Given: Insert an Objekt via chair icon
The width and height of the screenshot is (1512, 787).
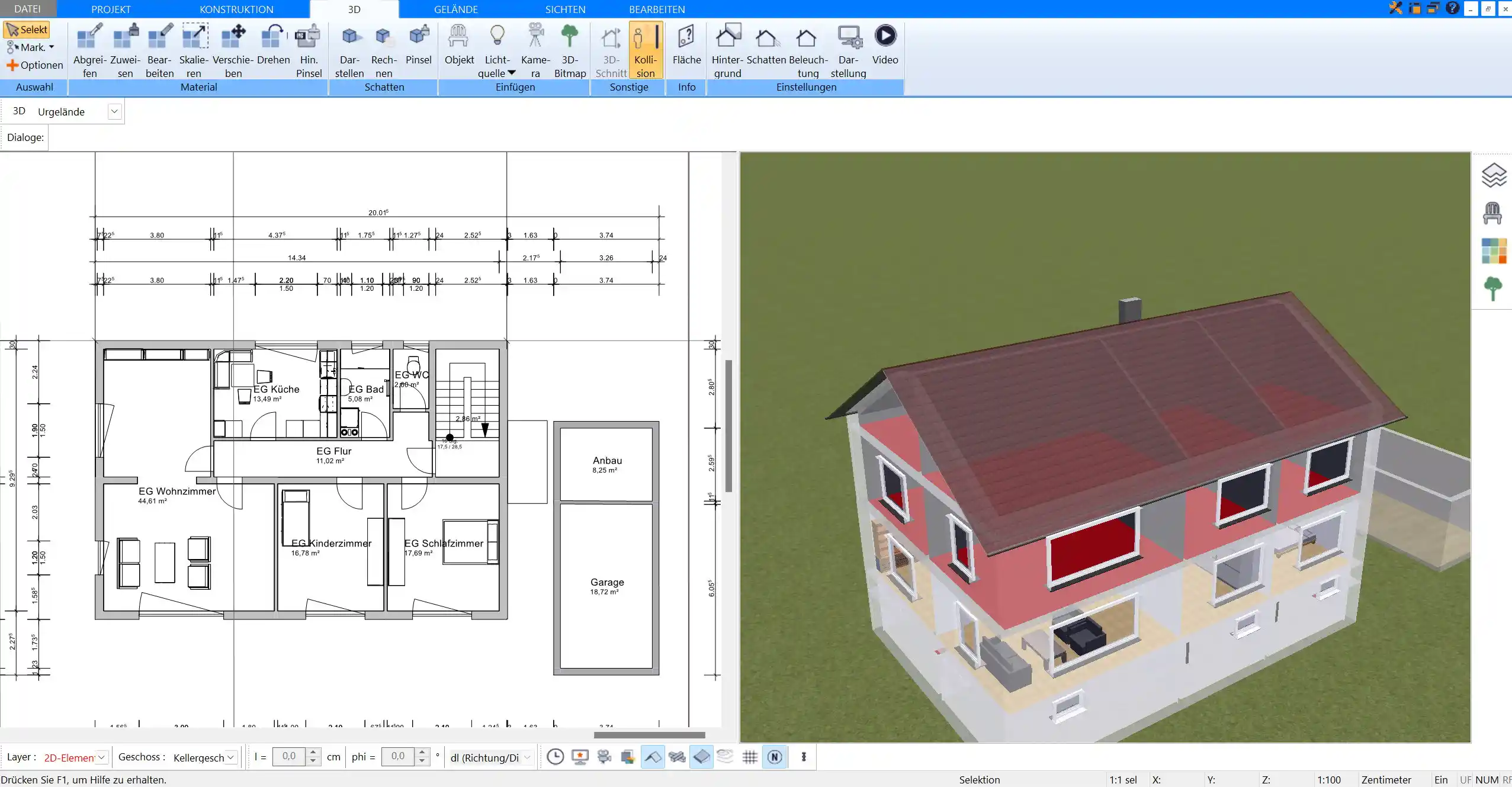Looking at the screenshot, I should point(459,44).
